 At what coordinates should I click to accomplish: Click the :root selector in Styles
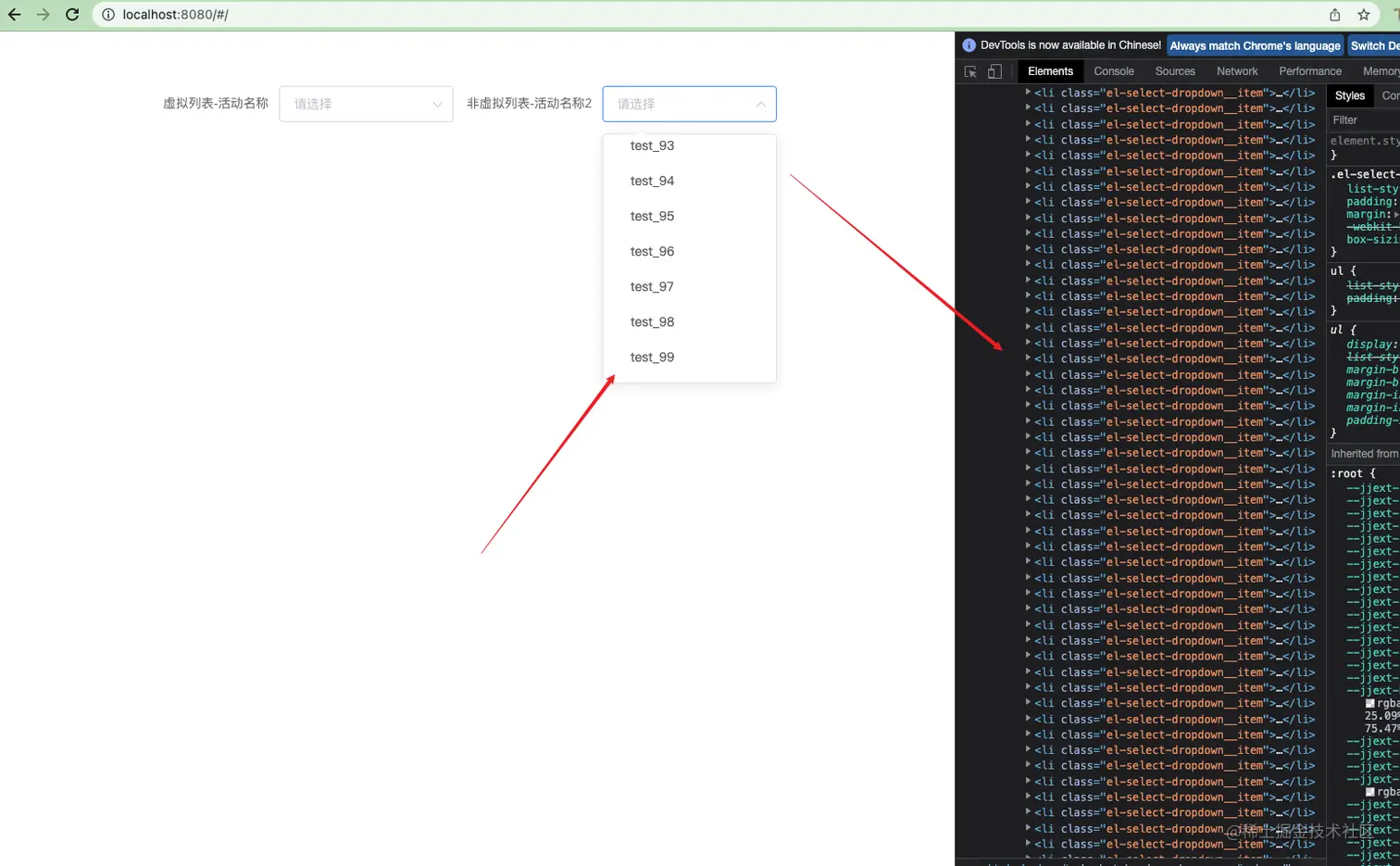1347,473
